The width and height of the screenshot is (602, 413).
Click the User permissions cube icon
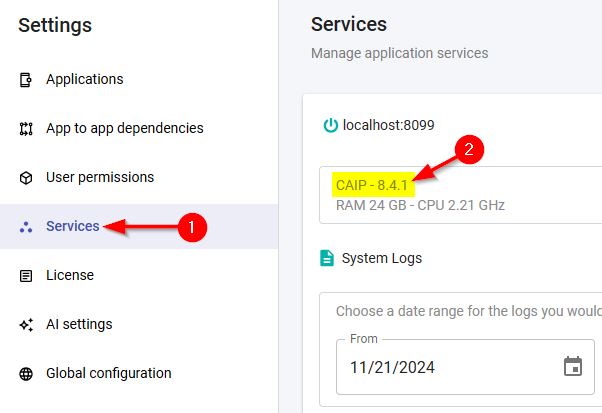[x=26, y=178]
